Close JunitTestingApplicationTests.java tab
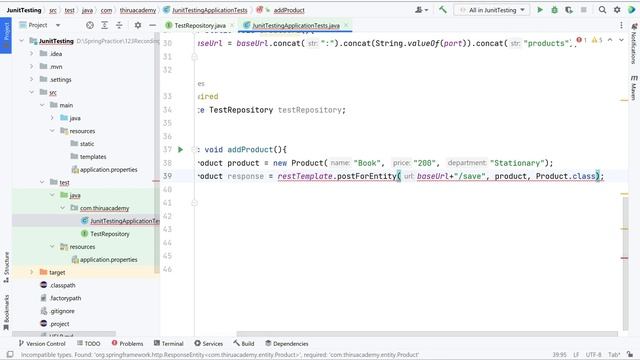The height and width of the screenshot is (360, 640). click(346, 25)
